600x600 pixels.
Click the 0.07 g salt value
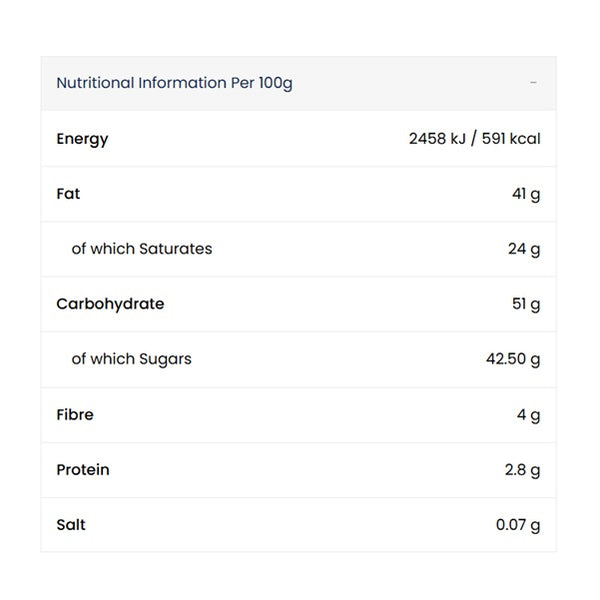(518, 525)
